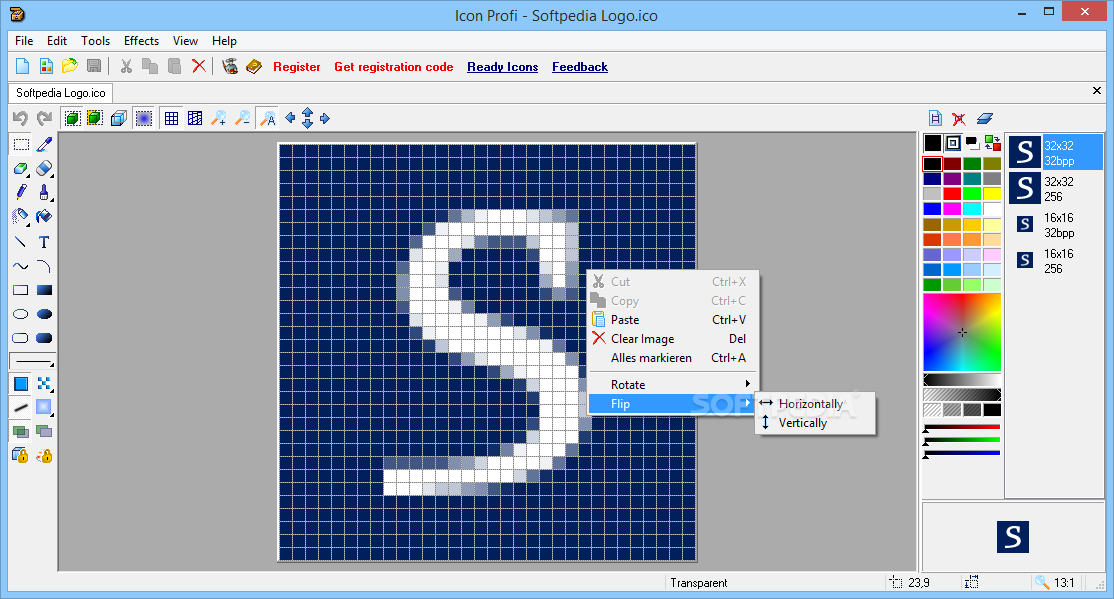Image resolution: width=1114 pixels, height=599 pixels.
Task: Open the File menu
Action: pyautogui.click(x=24, y=41)
